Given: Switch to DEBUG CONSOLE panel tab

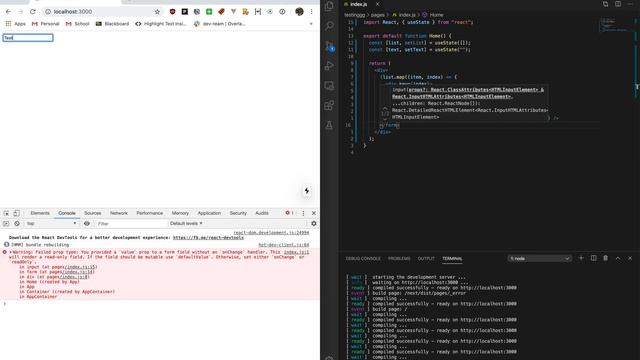Looking at the screenshot, I should point(363,259).
